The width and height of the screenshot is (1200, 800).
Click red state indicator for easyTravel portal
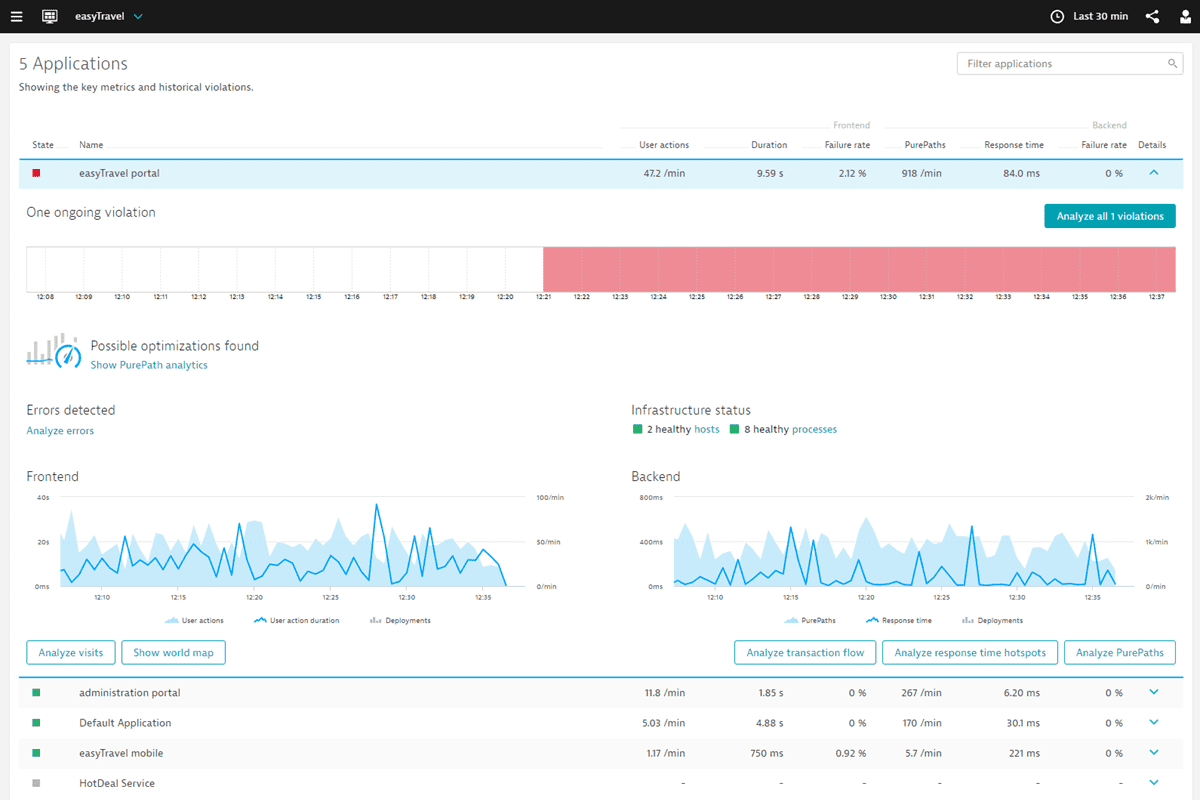coord(36,173)
